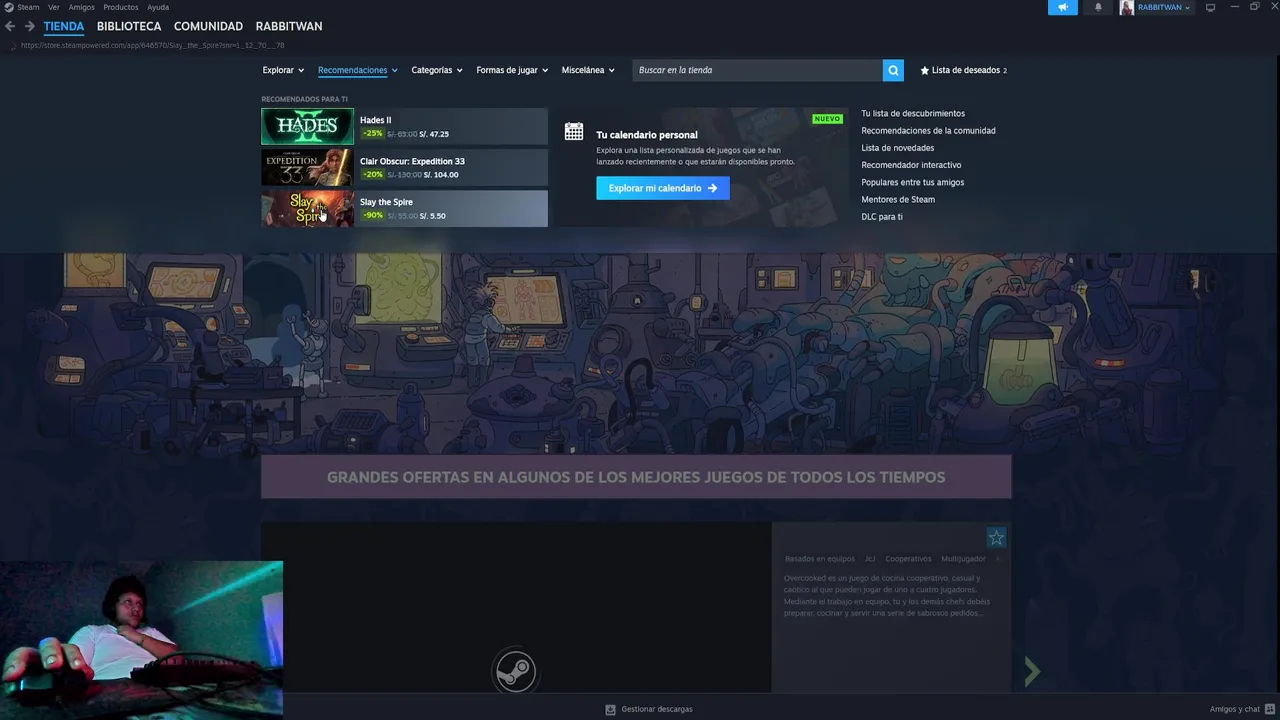Click the personal calendar icon
1280x720 pixels.
point(574,131)
